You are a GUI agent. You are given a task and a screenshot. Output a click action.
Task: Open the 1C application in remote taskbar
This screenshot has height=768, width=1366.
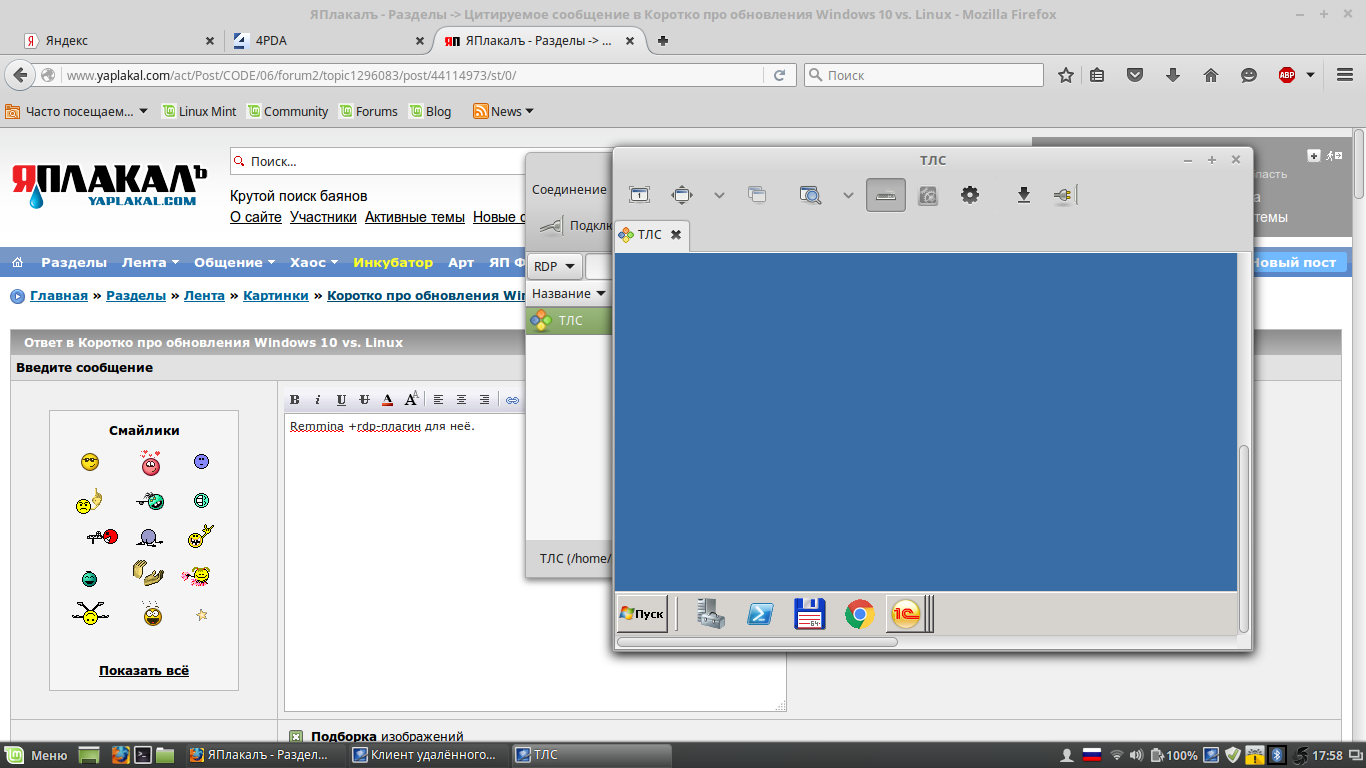906,614
